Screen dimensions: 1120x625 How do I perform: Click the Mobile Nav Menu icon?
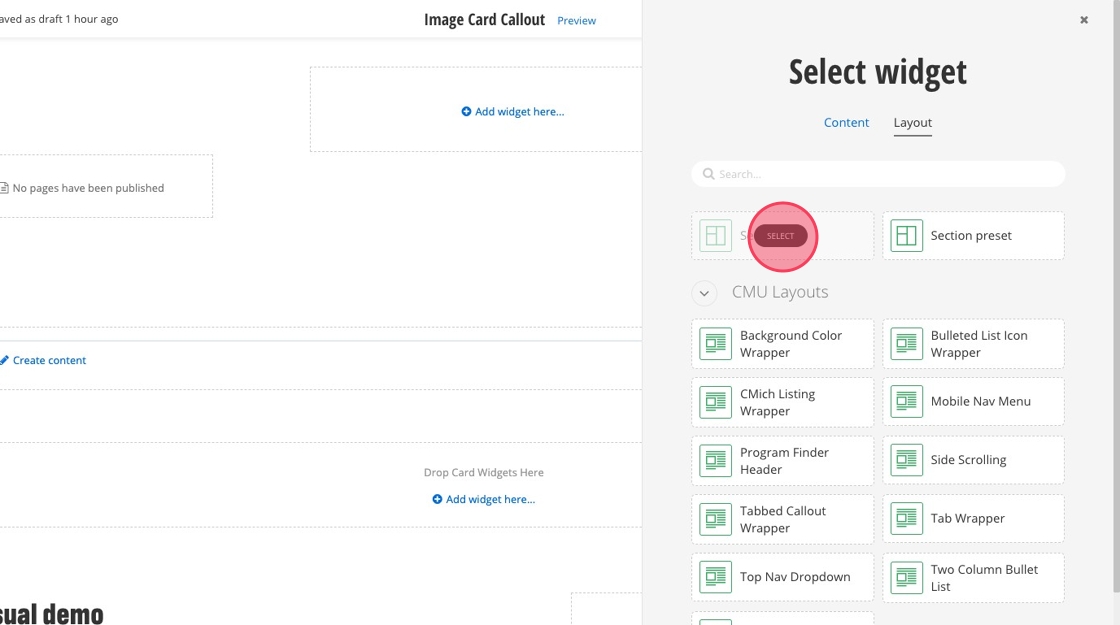click(907, 402)
